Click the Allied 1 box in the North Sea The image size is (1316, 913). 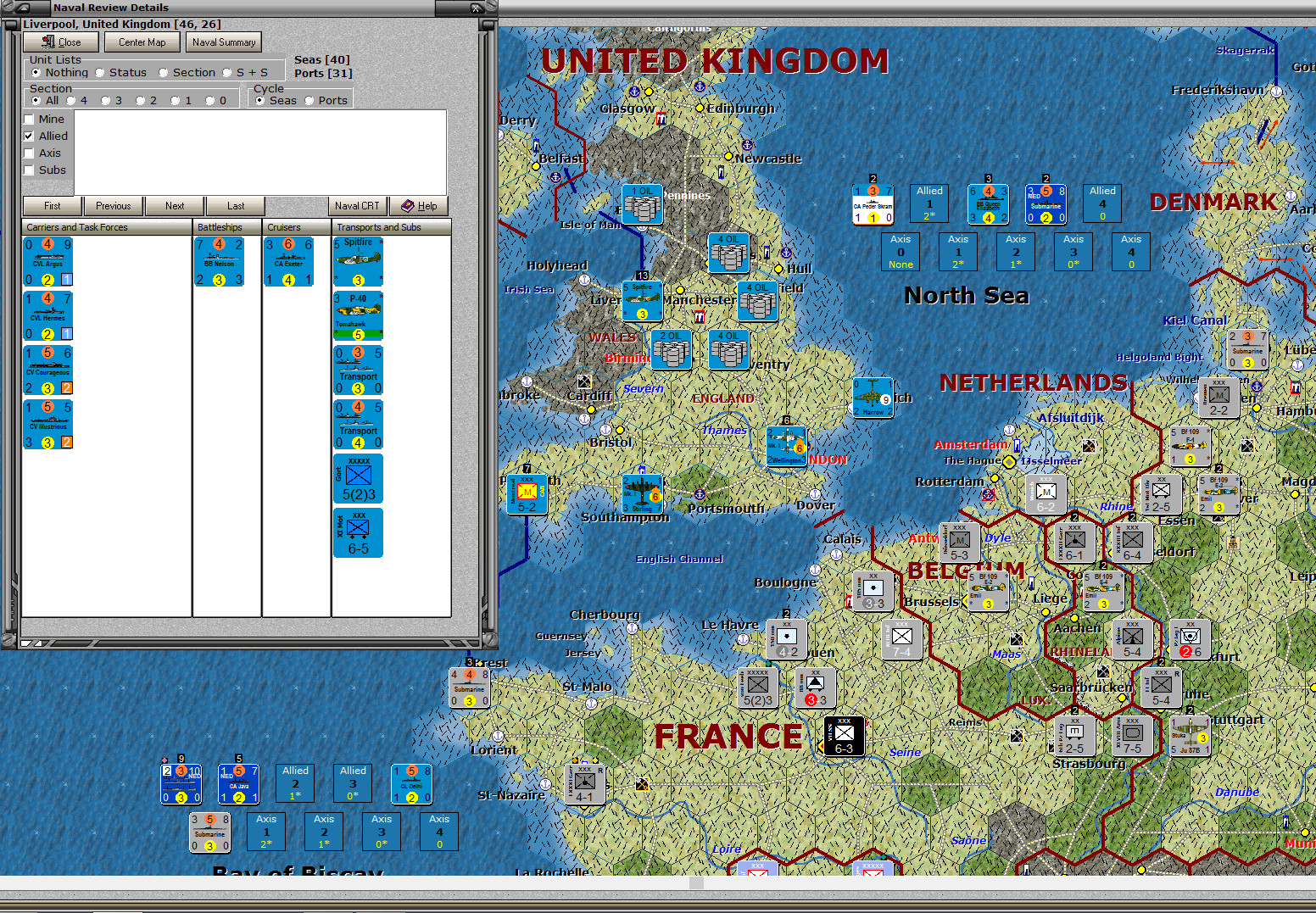[x=930, y=204]
